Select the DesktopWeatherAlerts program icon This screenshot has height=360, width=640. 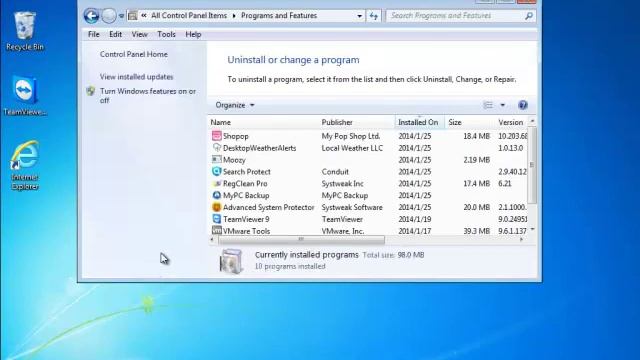pos(216,148)
